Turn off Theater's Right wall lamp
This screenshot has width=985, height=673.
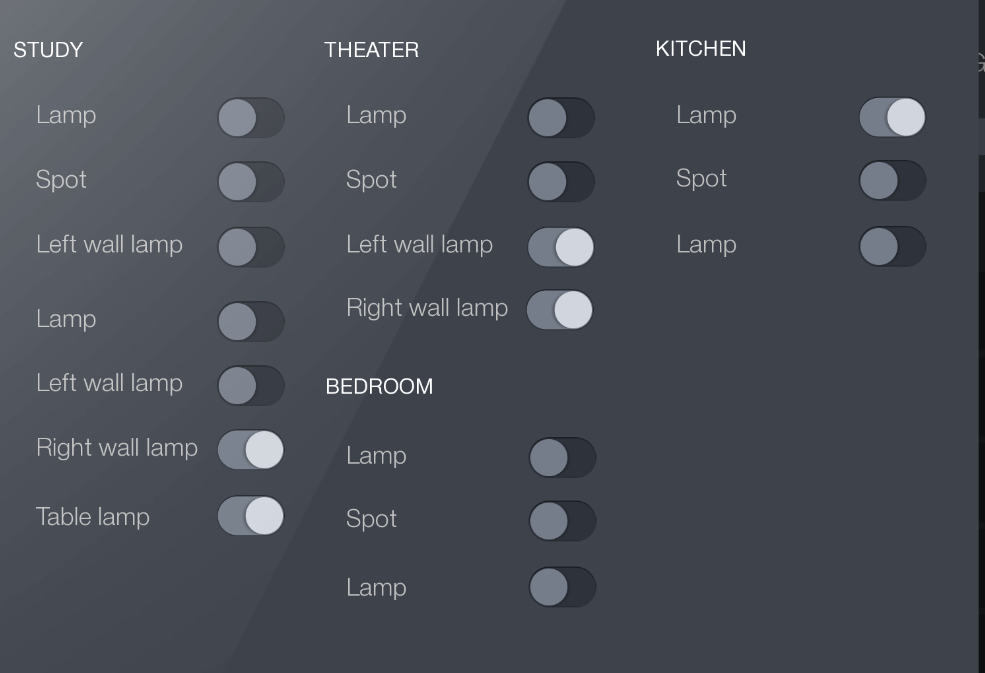(561, 310)
